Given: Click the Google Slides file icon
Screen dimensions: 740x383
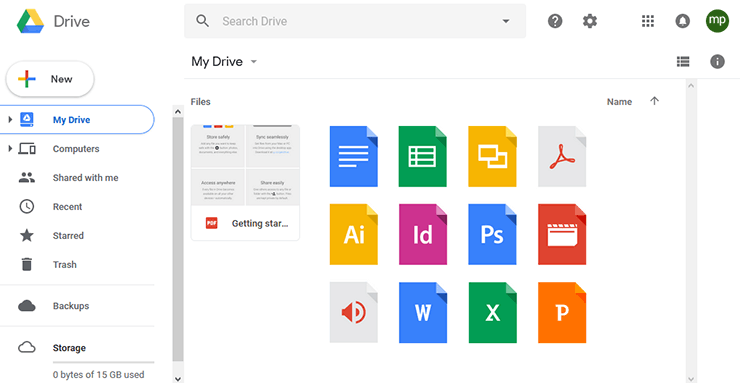Looking at the screenshot, I should 492,156.
